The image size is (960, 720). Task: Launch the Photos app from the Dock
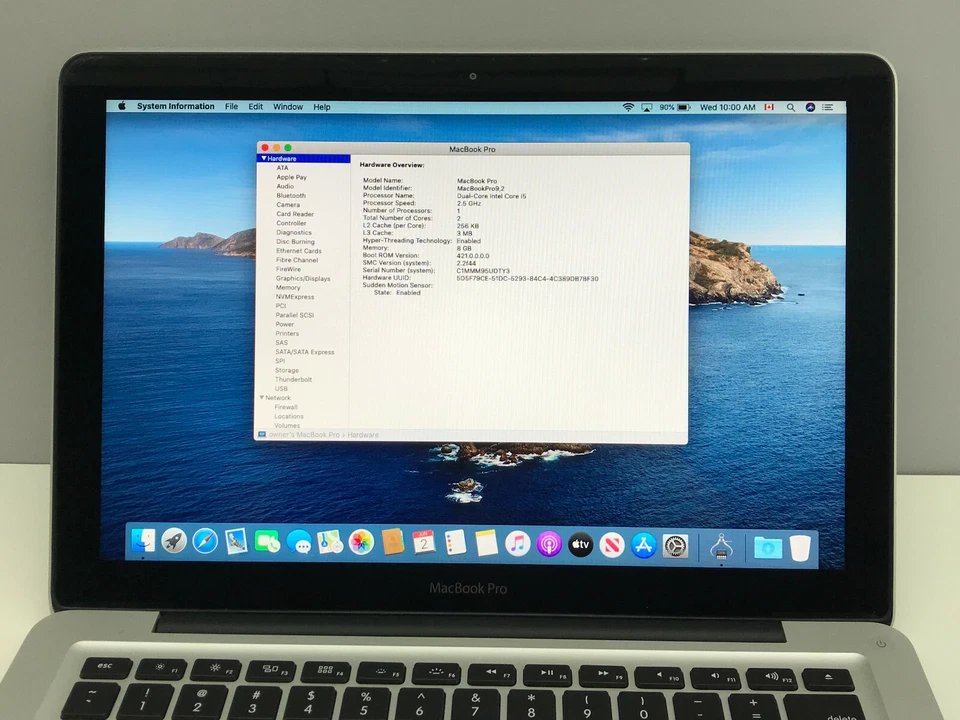(361, 545)
